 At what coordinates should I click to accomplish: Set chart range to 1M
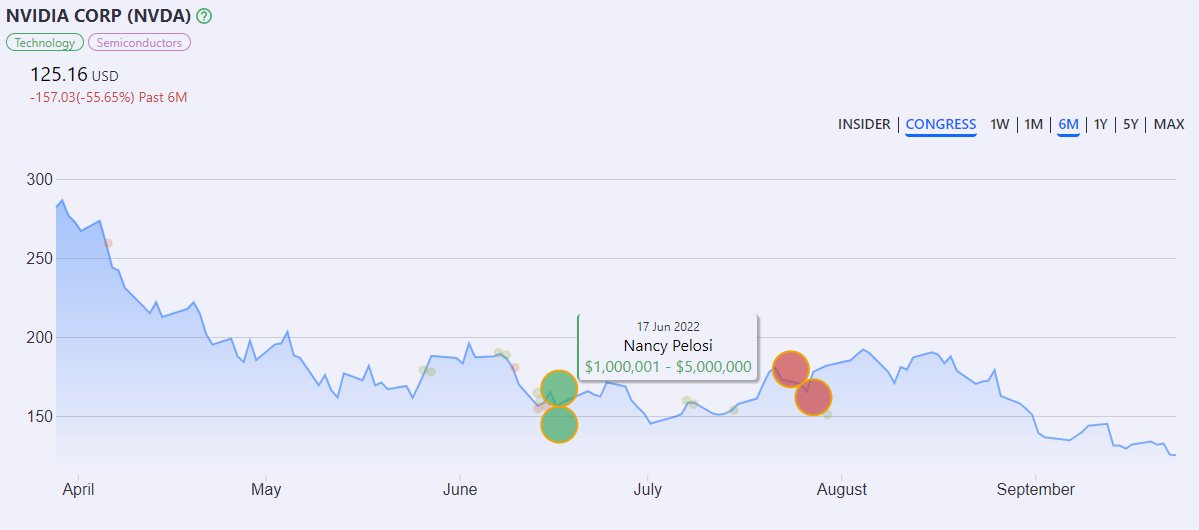coord(1034,124)
